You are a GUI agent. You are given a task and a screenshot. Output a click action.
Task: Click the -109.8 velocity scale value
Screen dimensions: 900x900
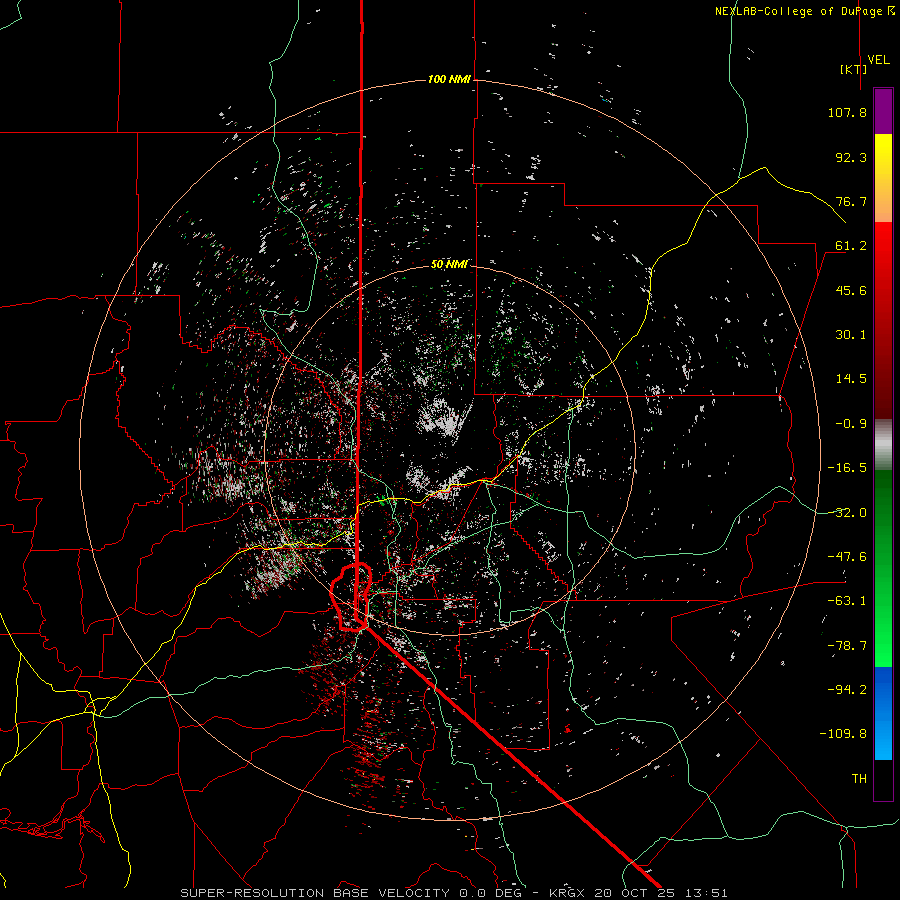[844, 734]
